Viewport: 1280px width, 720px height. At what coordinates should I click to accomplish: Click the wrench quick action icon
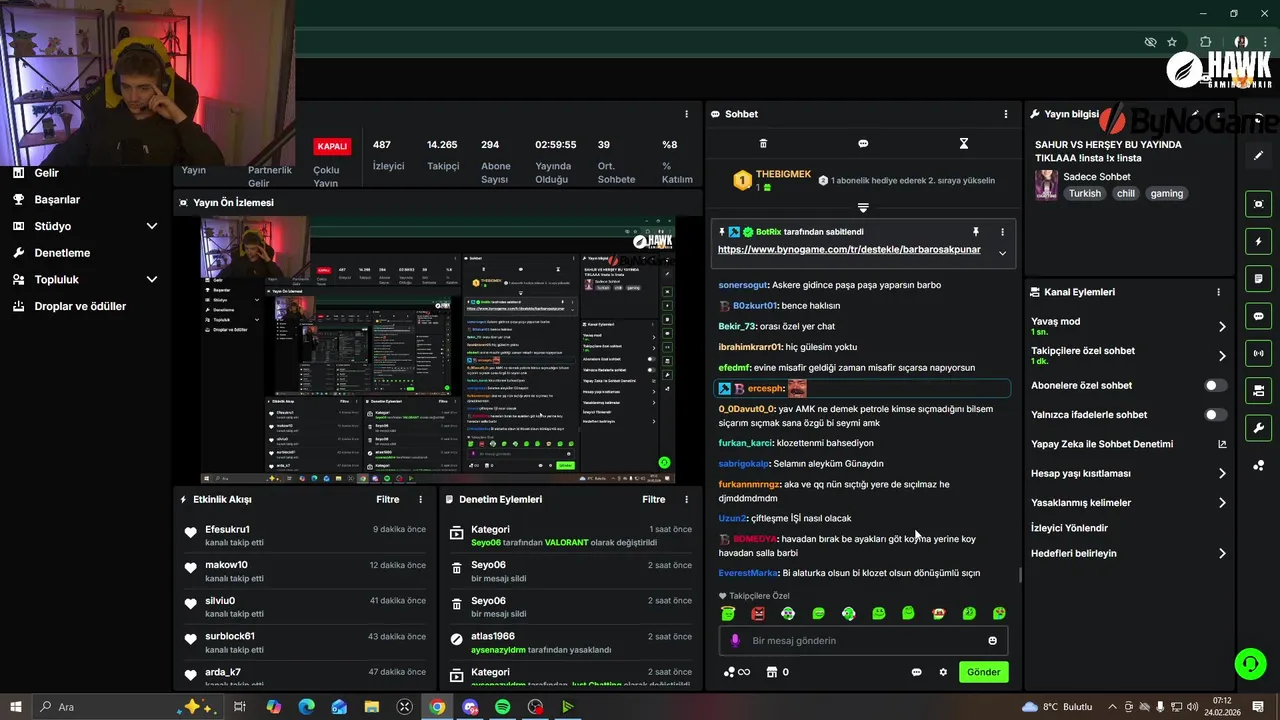pyautogui.click(x=1259, y=428)
